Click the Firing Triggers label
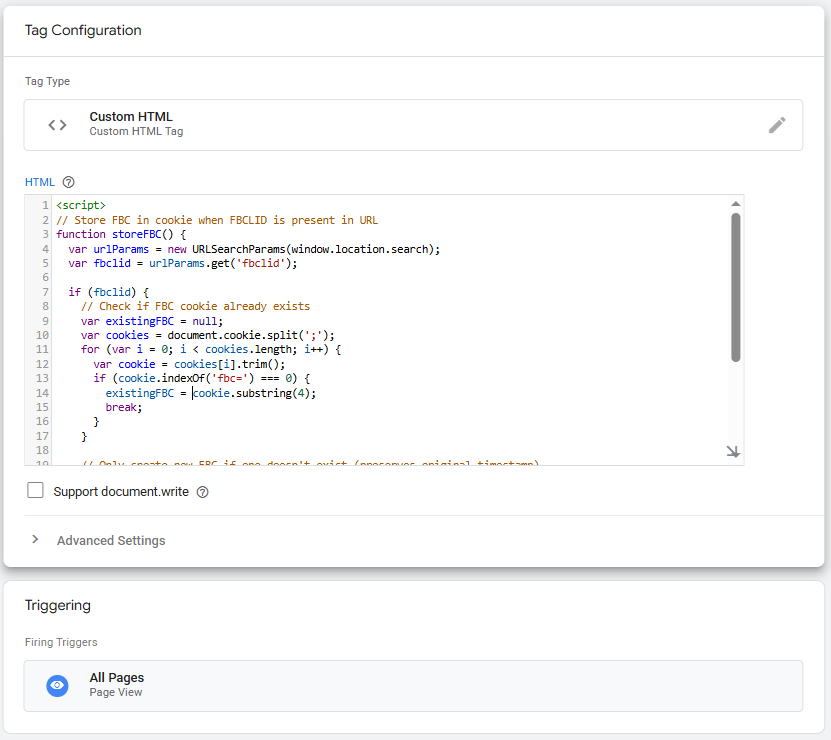This screenshot has width=831, height=740. 63,643
